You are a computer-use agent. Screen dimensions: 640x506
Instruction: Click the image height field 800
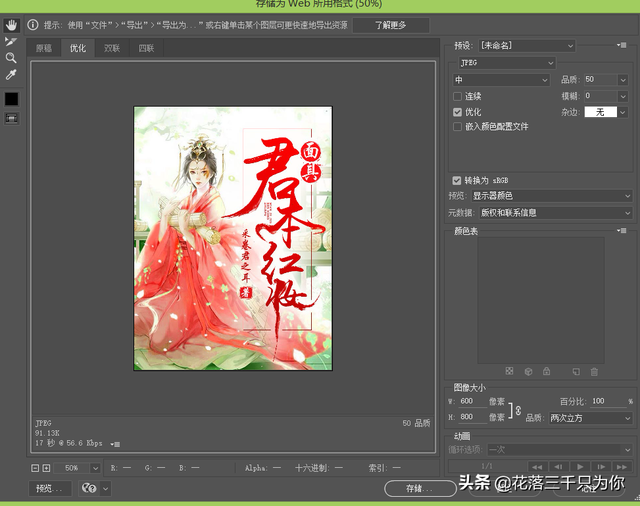pos(472,417)
